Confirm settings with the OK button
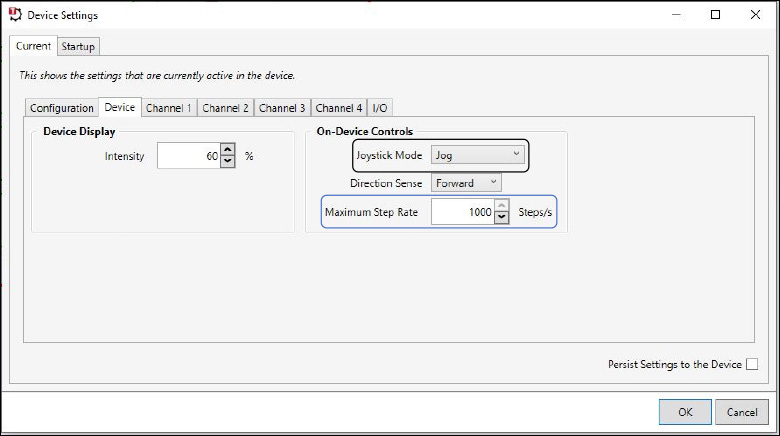This screenshot has height=436, width=780. (685, 412)
